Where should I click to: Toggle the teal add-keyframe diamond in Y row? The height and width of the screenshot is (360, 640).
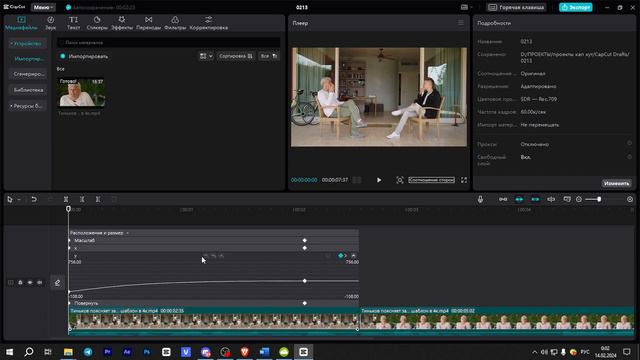pyautogui.click(x=341, y=256)
